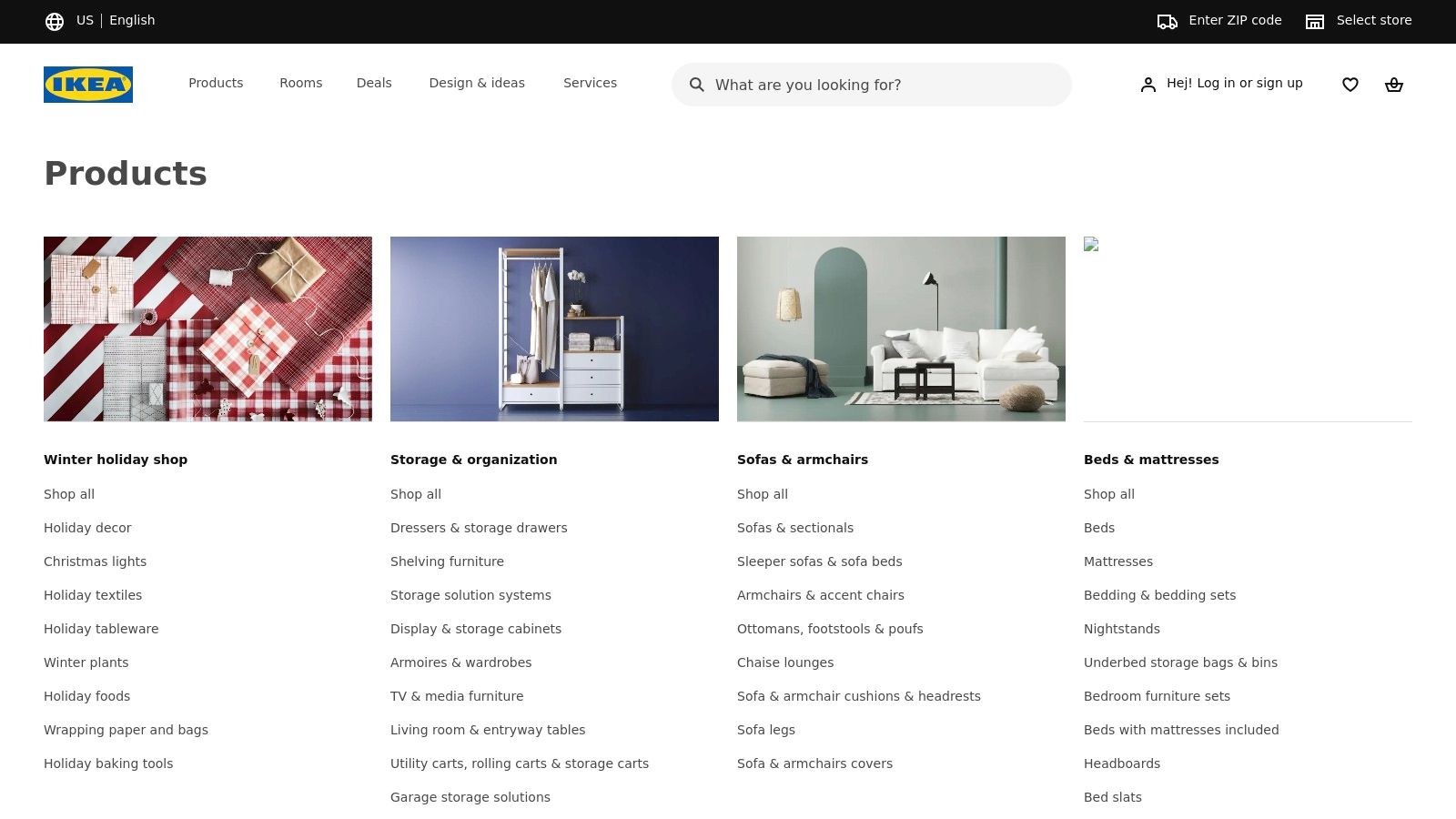Image resolution: width=1456 pixels, height=819 pixels.
Task: Open Armoires & wardrobes category
Action: point(461,662)
